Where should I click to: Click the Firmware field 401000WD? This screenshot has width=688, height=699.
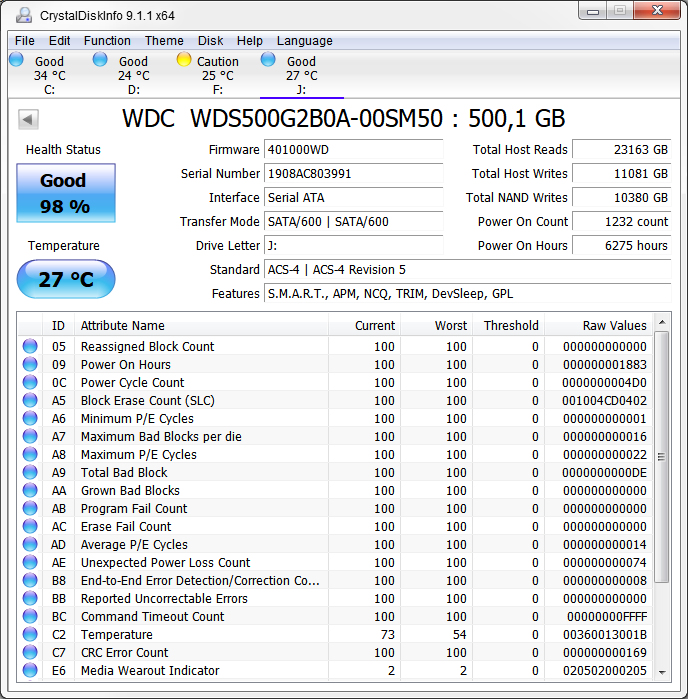[354, 149]
